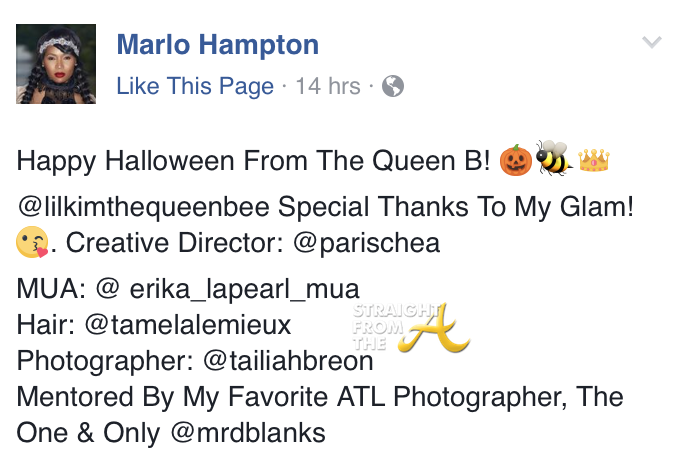
Task: Open Marlo Hampton's profile picture thumbnail
Action: coord(56,64)
